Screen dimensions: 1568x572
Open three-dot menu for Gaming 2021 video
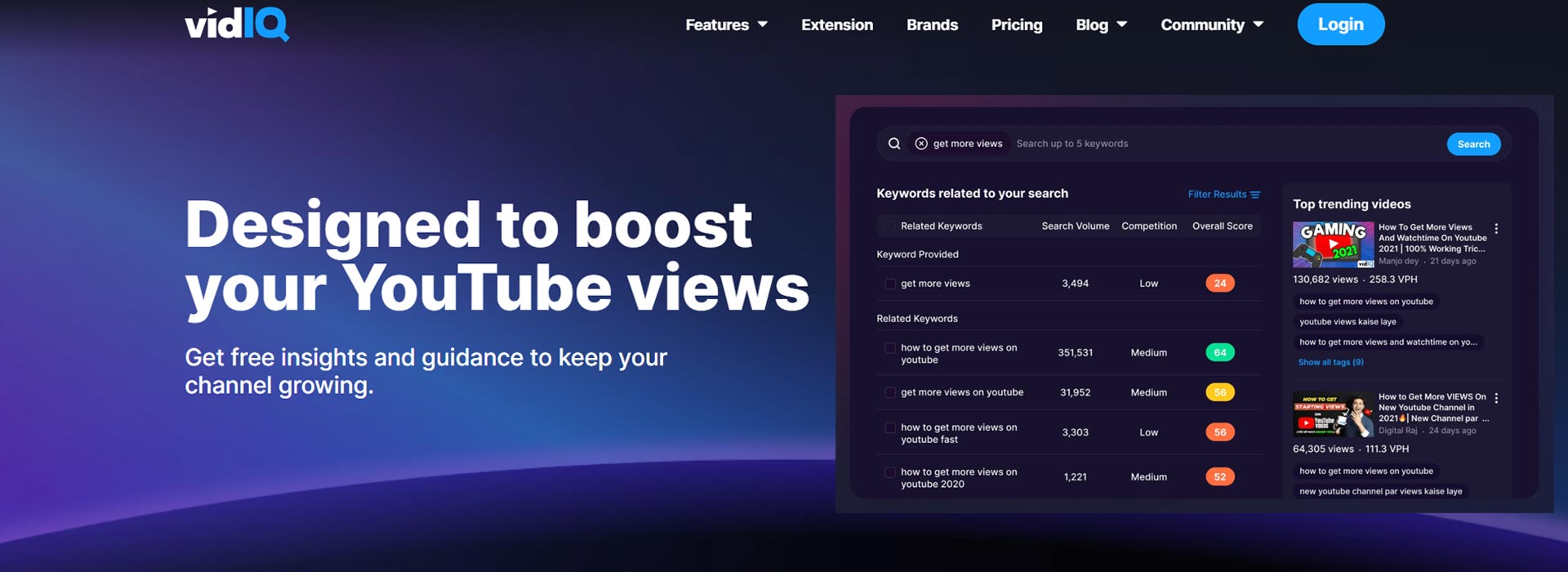(1496, 229)
